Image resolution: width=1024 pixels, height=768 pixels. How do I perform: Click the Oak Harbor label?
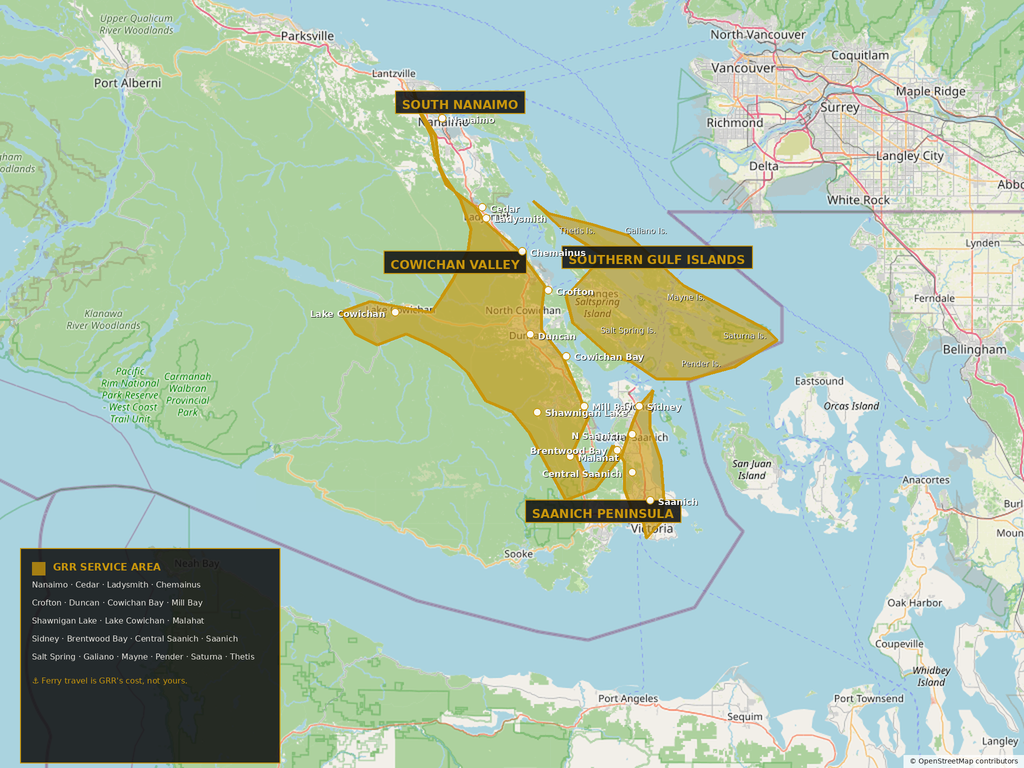tap(914, 603)
